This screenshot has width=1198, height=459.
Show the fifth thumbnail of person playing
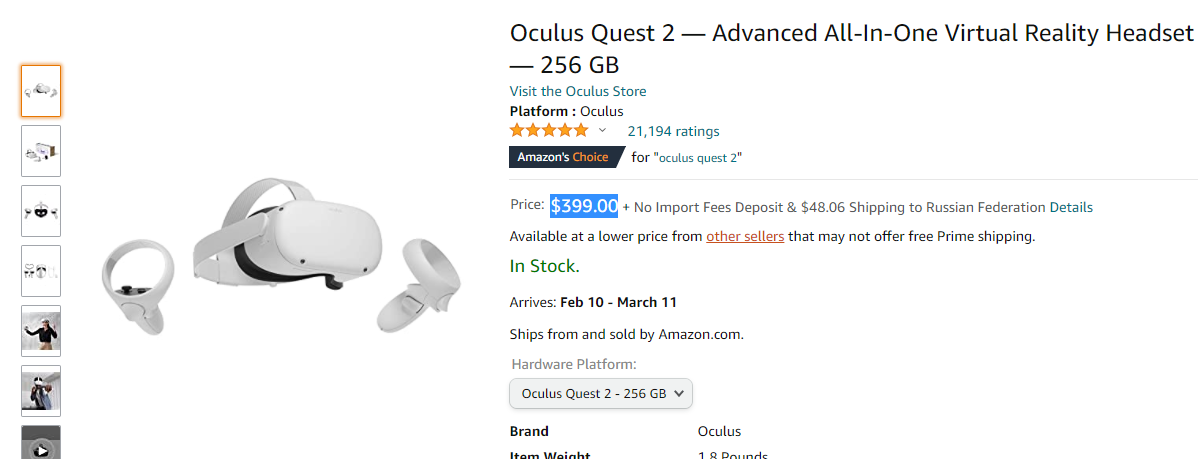click(41, 331)
